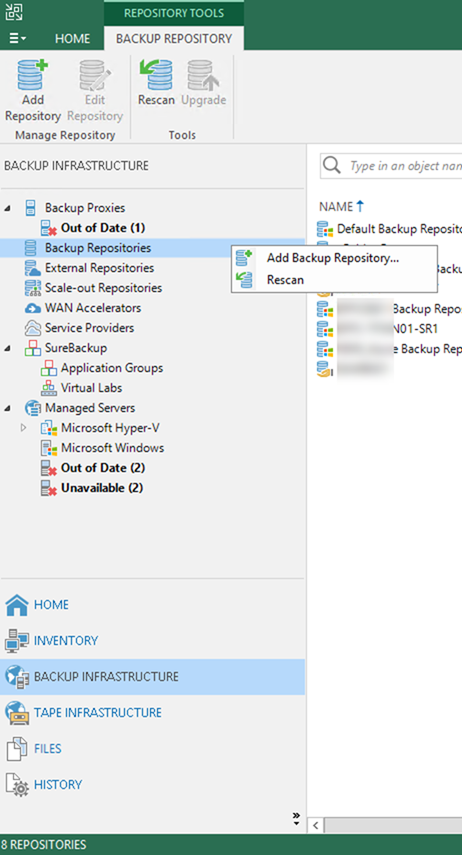Click the Edit Repository ribbon icon
This screenshot has height=855, width=462.
tap(95, 75)
